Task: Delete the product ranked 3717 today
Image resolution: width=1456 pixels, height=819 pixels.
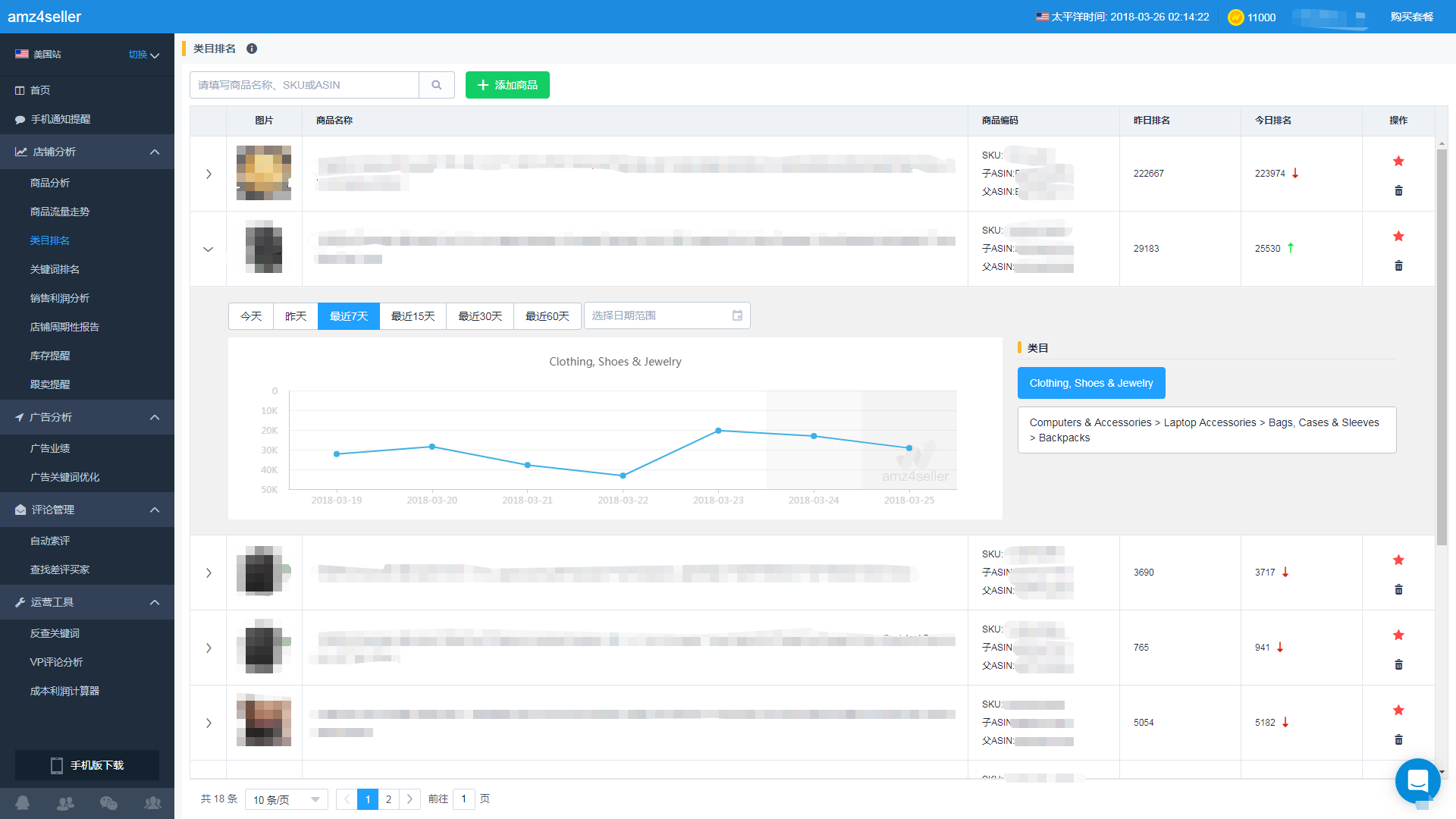Action: (x=1398, y=589)
